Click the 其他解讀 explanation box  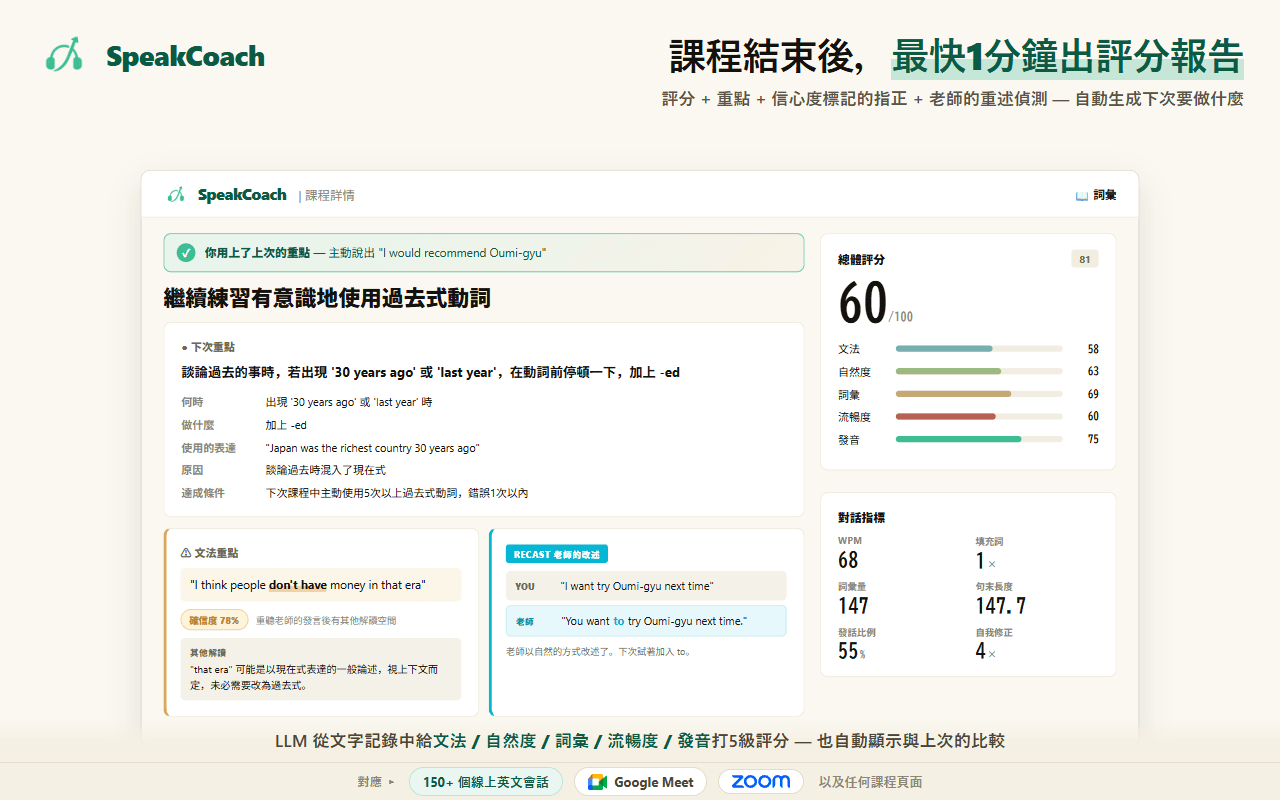point(321,669)
